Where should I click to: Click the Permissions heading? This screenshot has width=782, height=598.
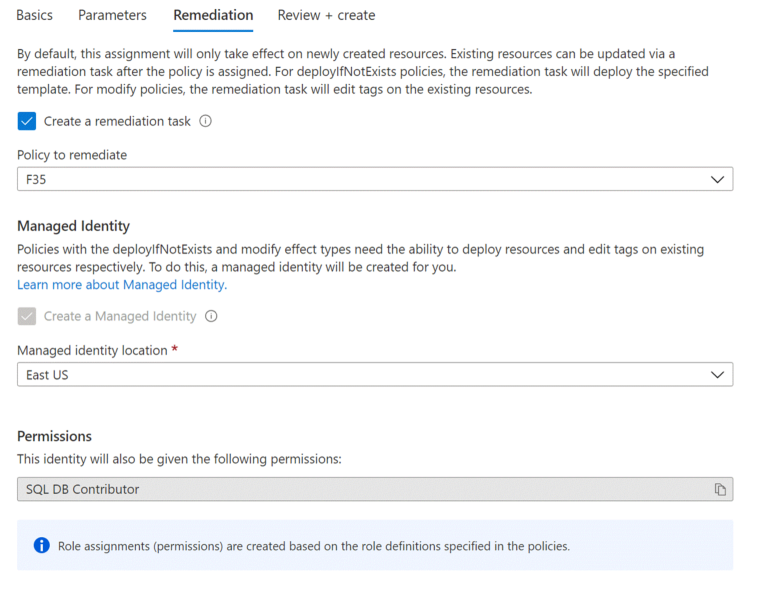(54, 436)
